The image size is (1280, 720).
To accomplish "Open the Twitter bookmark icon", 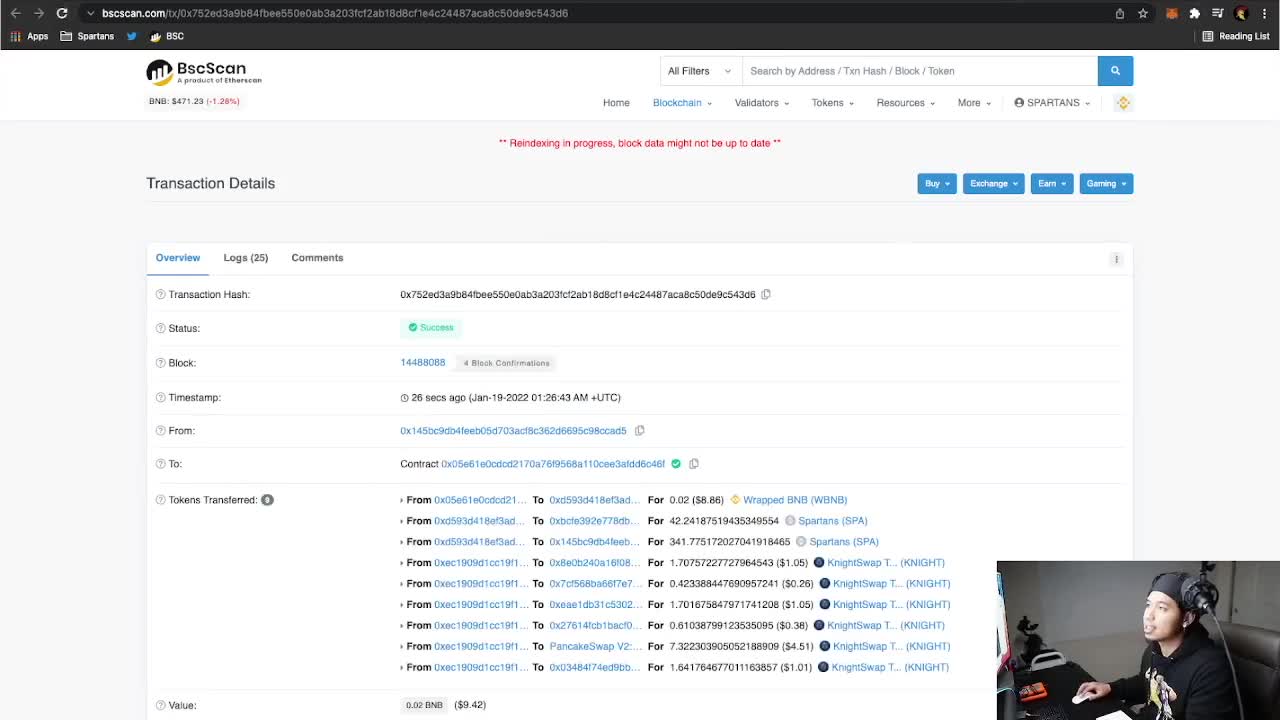I will click(131, 36).
